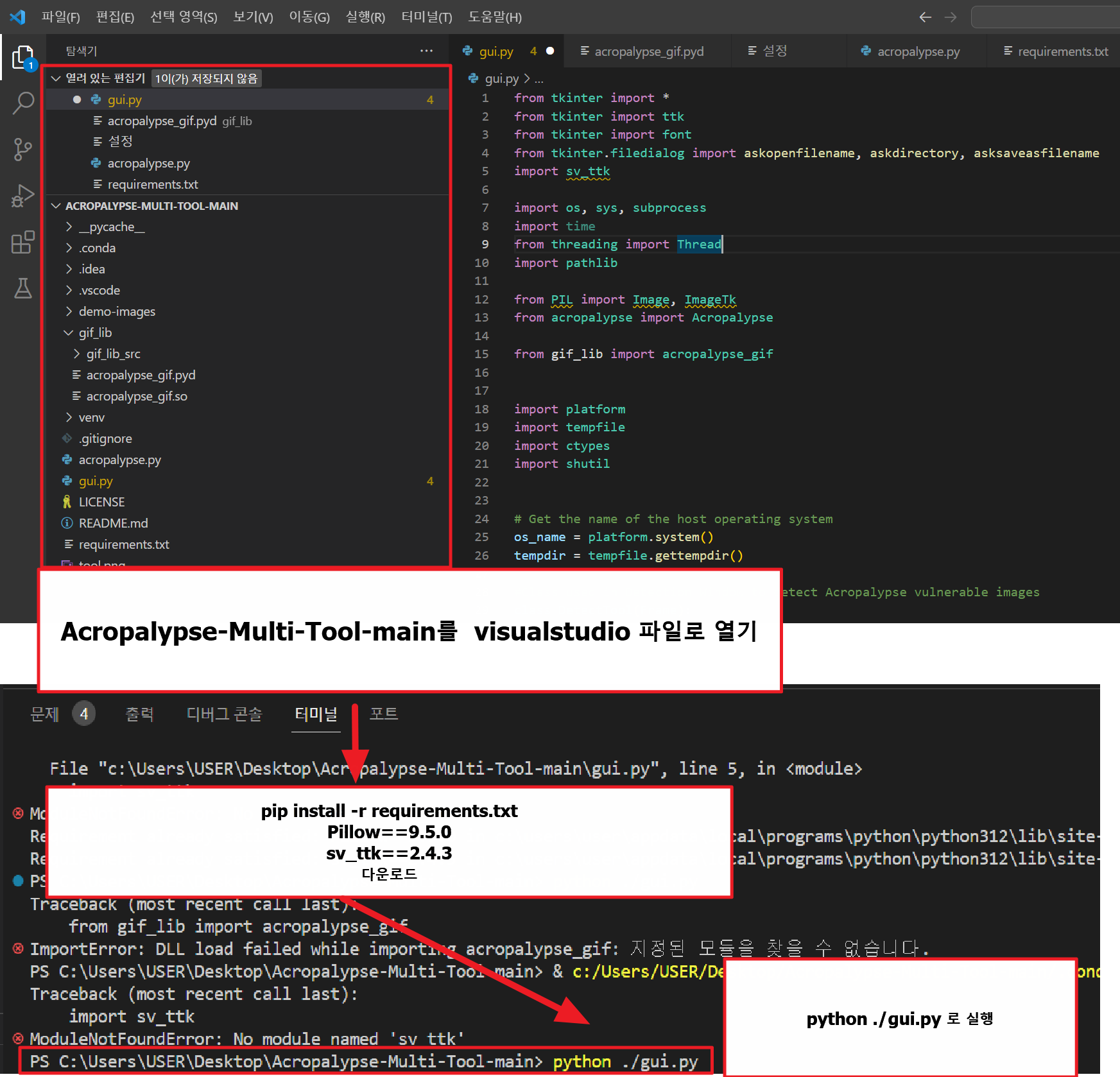This screenshot has width=1120, height=1077.
Task: Open the 도움말(H) menu
Action: (495, 17)
